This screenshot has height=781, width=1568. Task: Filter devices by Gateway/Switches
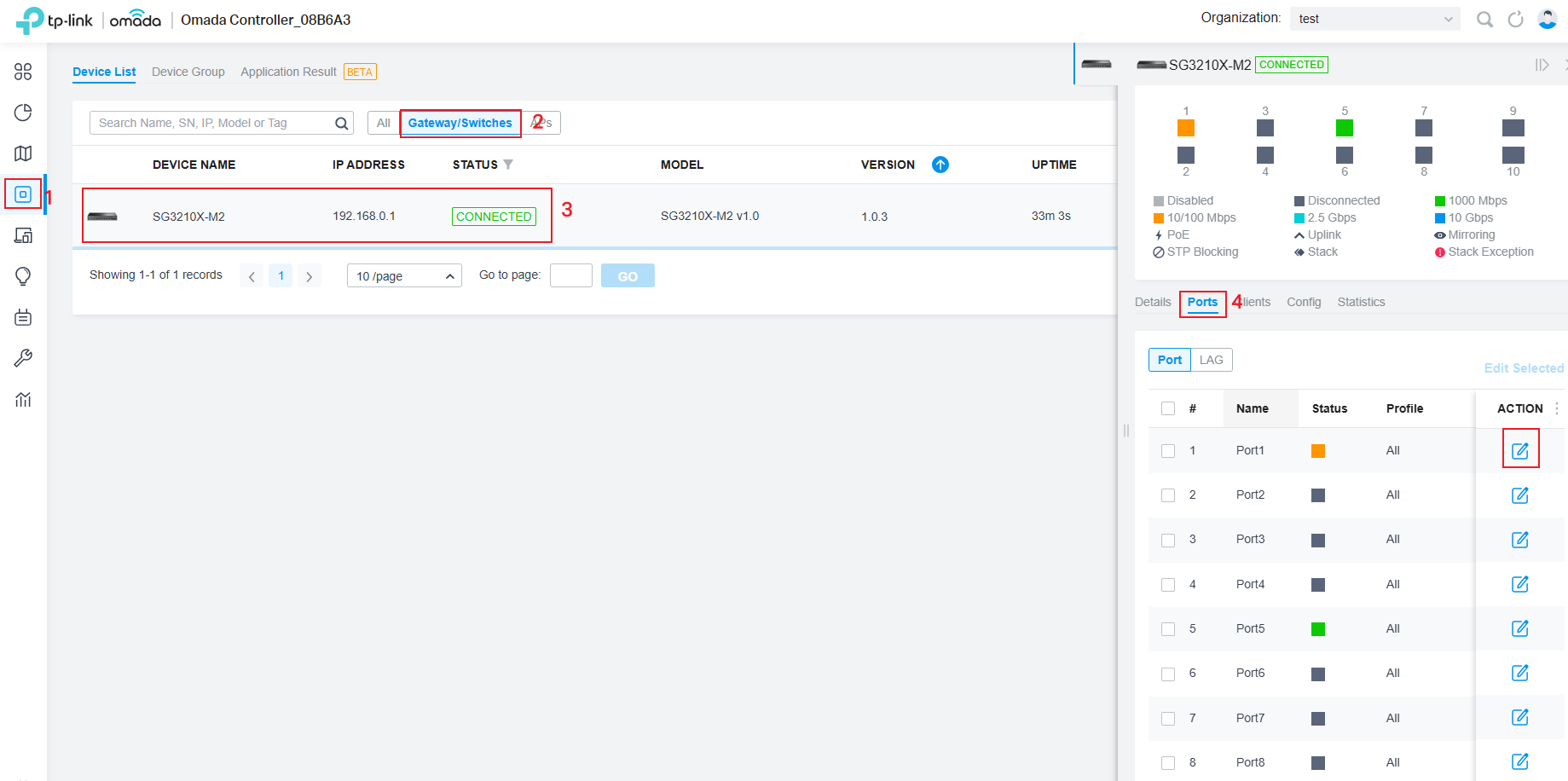tap(460, 123)
